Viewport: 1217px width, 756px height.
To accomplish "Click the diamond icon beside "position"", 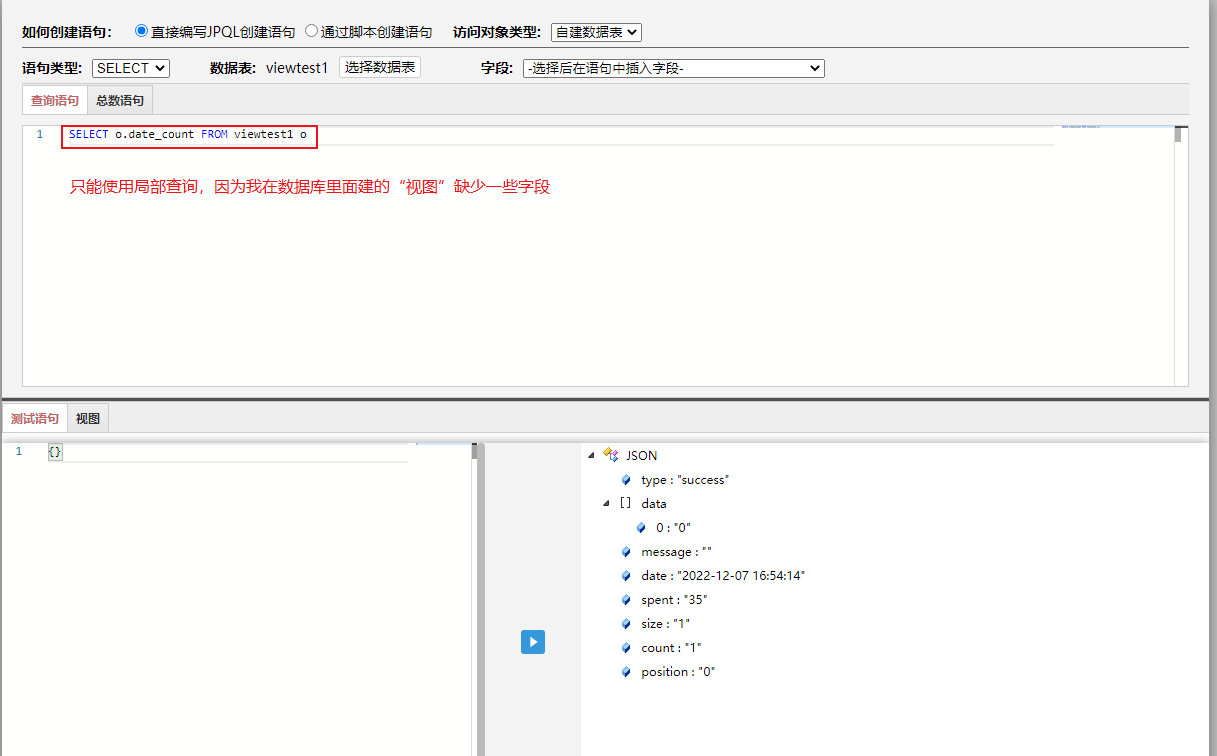I will click(x=625, y=671).
